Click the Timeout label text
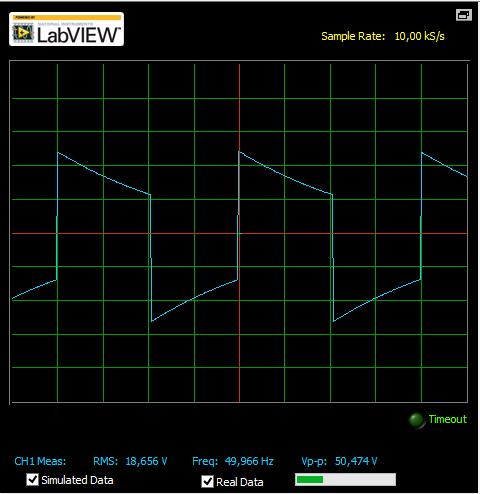This screenshot has height=494, width=480. tap(448, 419)
